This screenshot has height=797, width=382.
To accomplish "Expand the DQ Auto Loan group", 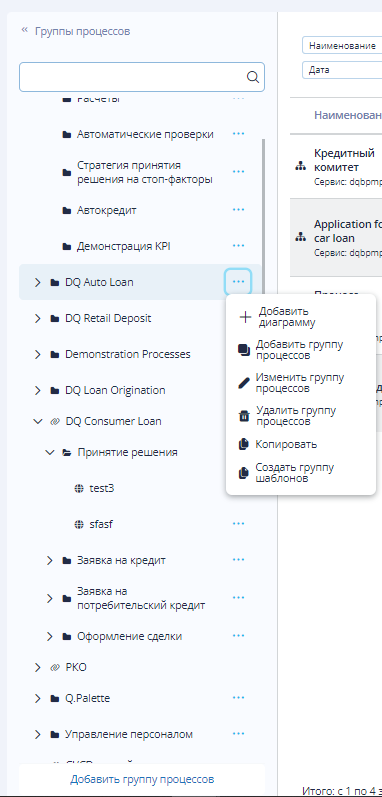I will point(37,282).
